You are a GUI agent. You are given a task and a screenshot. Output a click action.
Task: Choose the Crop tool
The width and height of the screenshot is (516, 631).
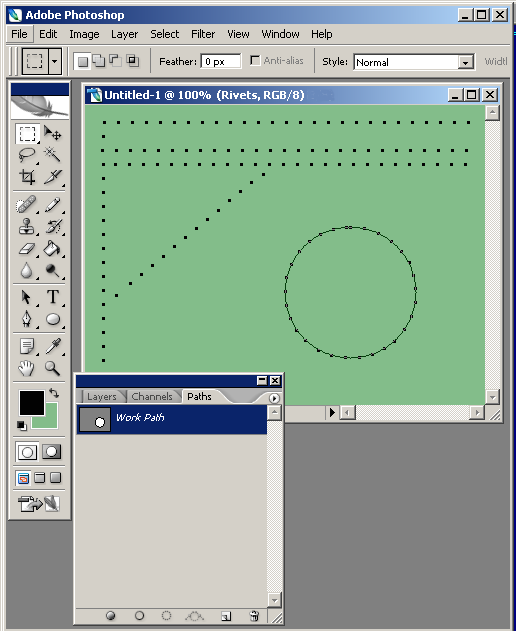tap(27, 177)
